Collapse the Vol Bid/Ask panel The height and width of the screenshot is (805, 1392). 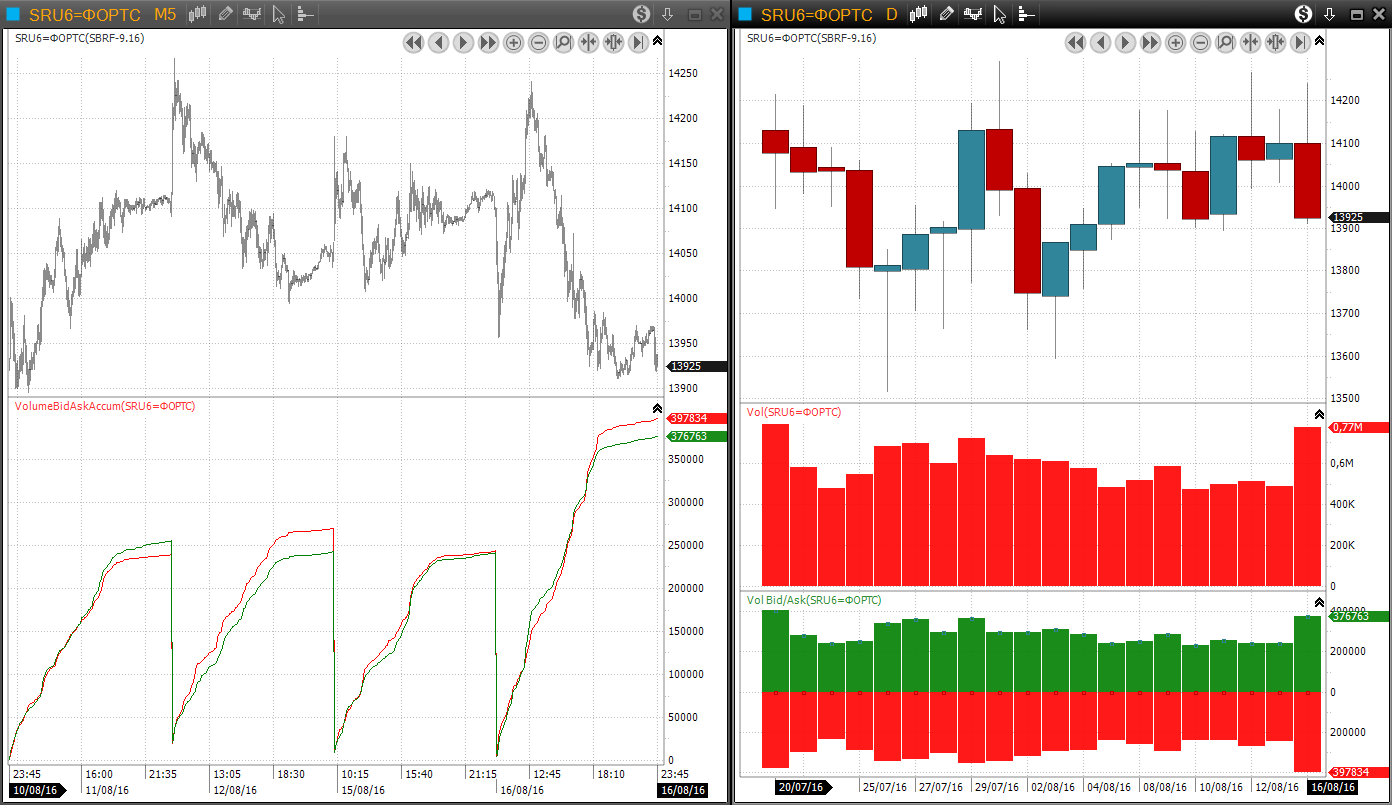point(1319,602)
